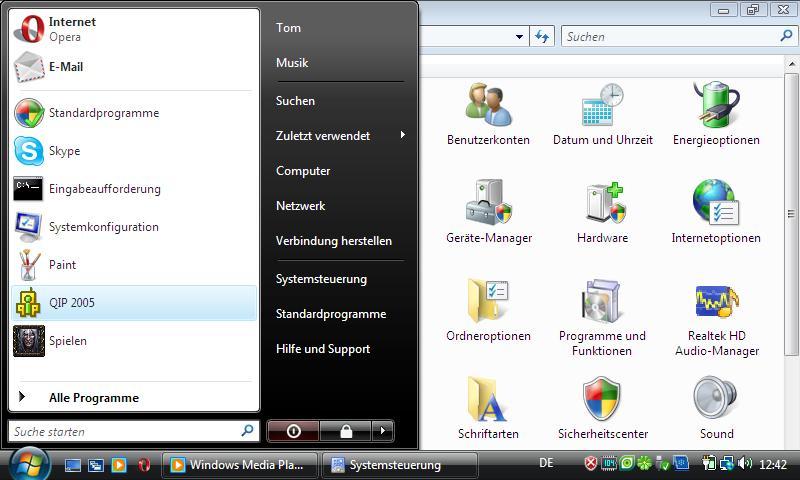Image resolution: width=800 pixels, height=480 pixels.
Task: Click the network connection tray icon
Action: [x=727, y=463]
